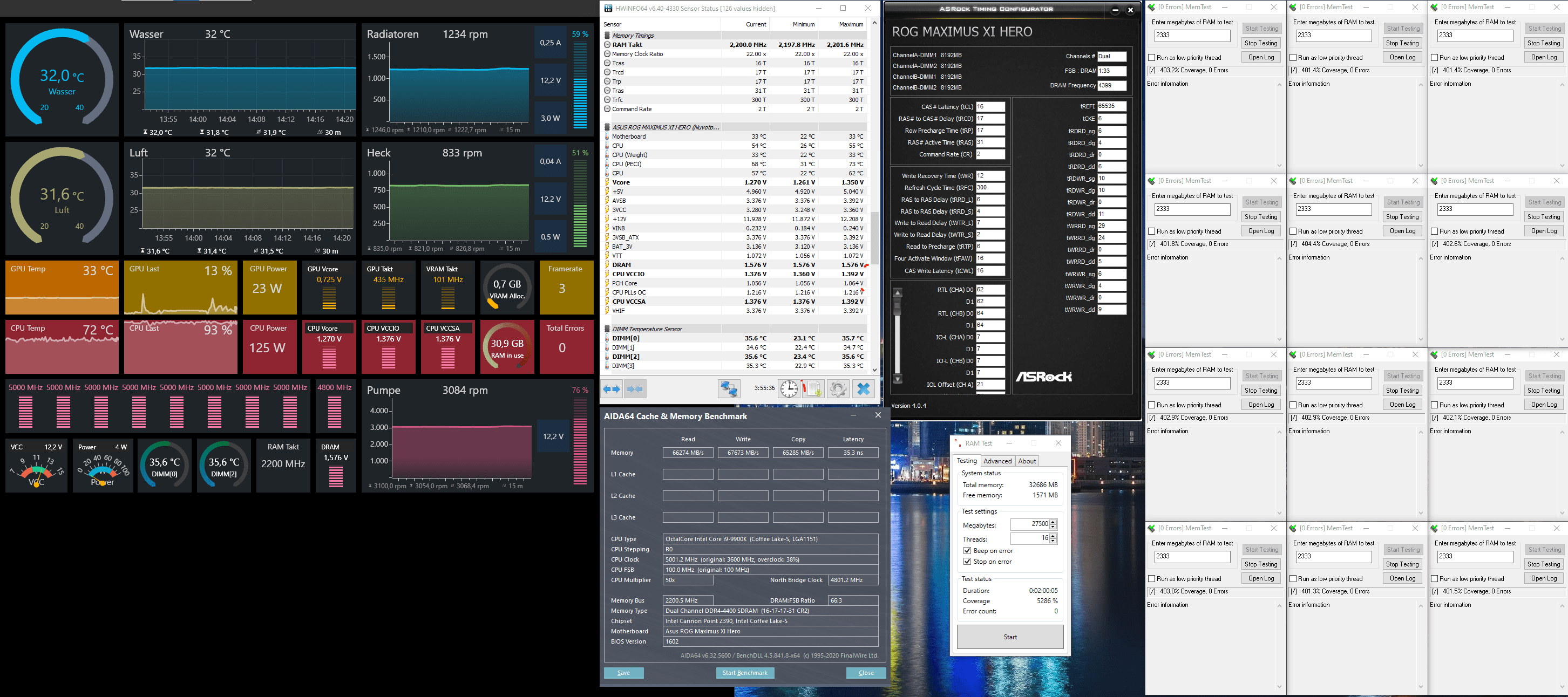
Task: Click ASUS ROG MAXIMUS XI HERO group icon
Action: [x=607, y=127]
